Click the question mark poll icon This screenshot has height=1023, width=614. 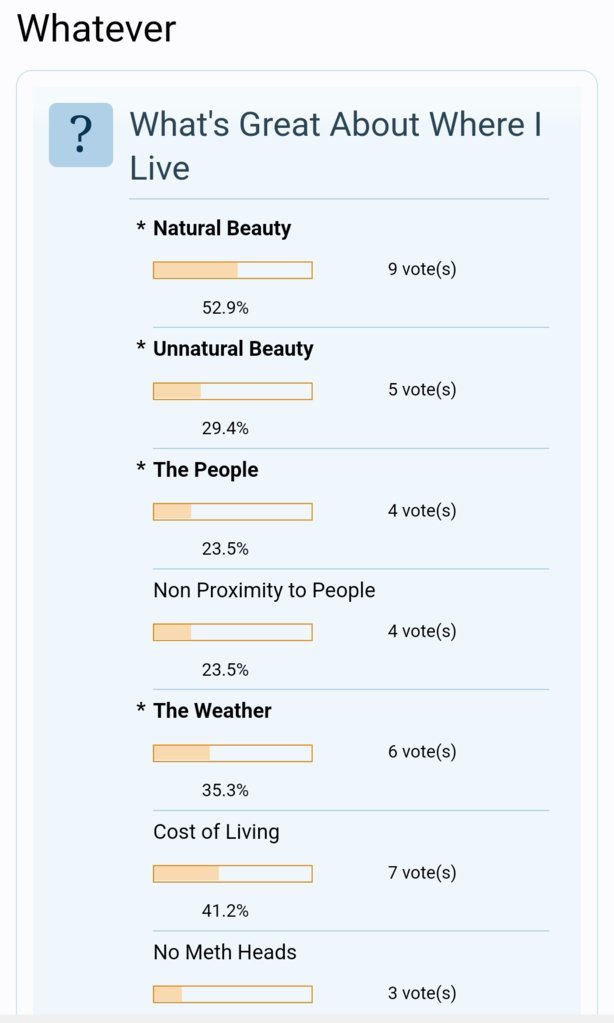coord(81,135)
